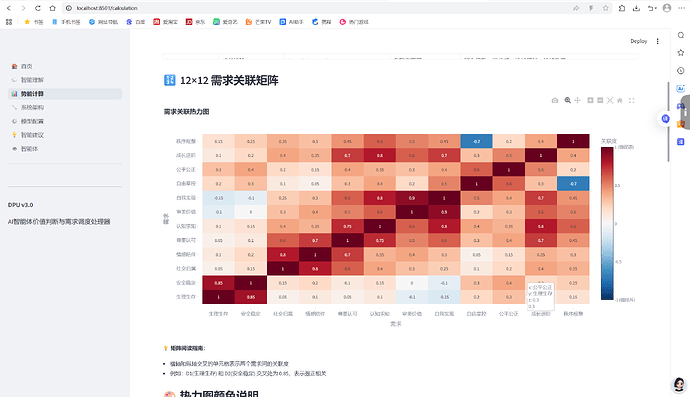Image resolution: width=690 pixels, height=397 pixels.
Task: Open the 爱奇艺 bookmark
Action: click(x=225, y=22)
